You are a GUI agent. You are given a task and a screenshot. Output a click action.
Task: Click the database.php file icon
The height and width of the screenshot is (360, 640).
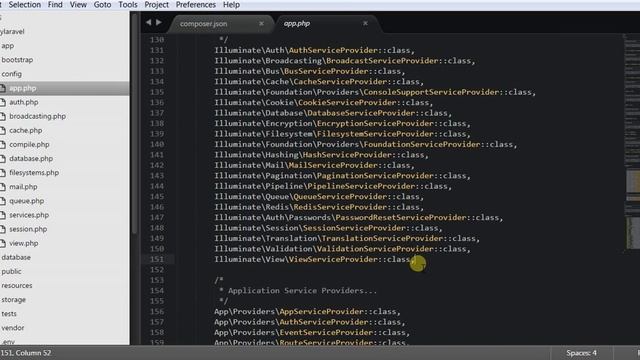[2, 158]
